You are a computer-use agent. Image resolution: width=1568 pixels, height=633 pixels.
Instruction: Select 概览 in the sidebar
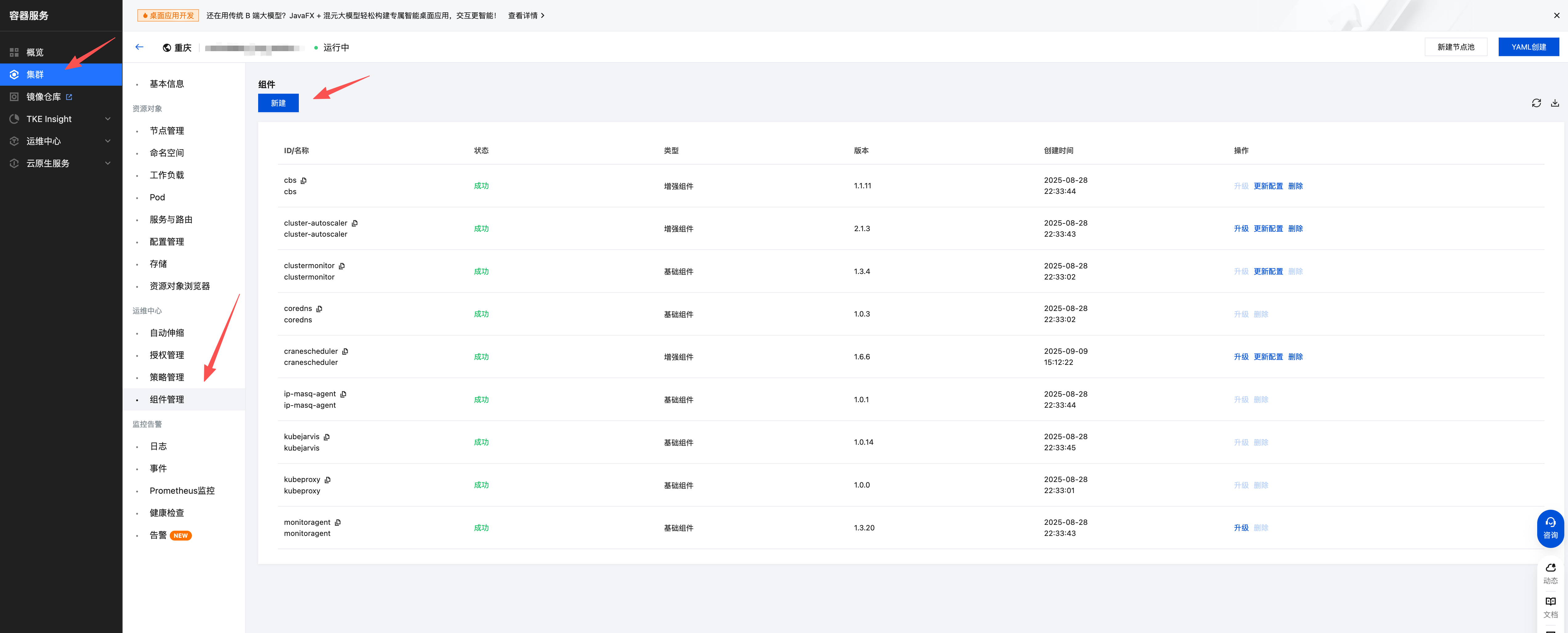point(35,52)
